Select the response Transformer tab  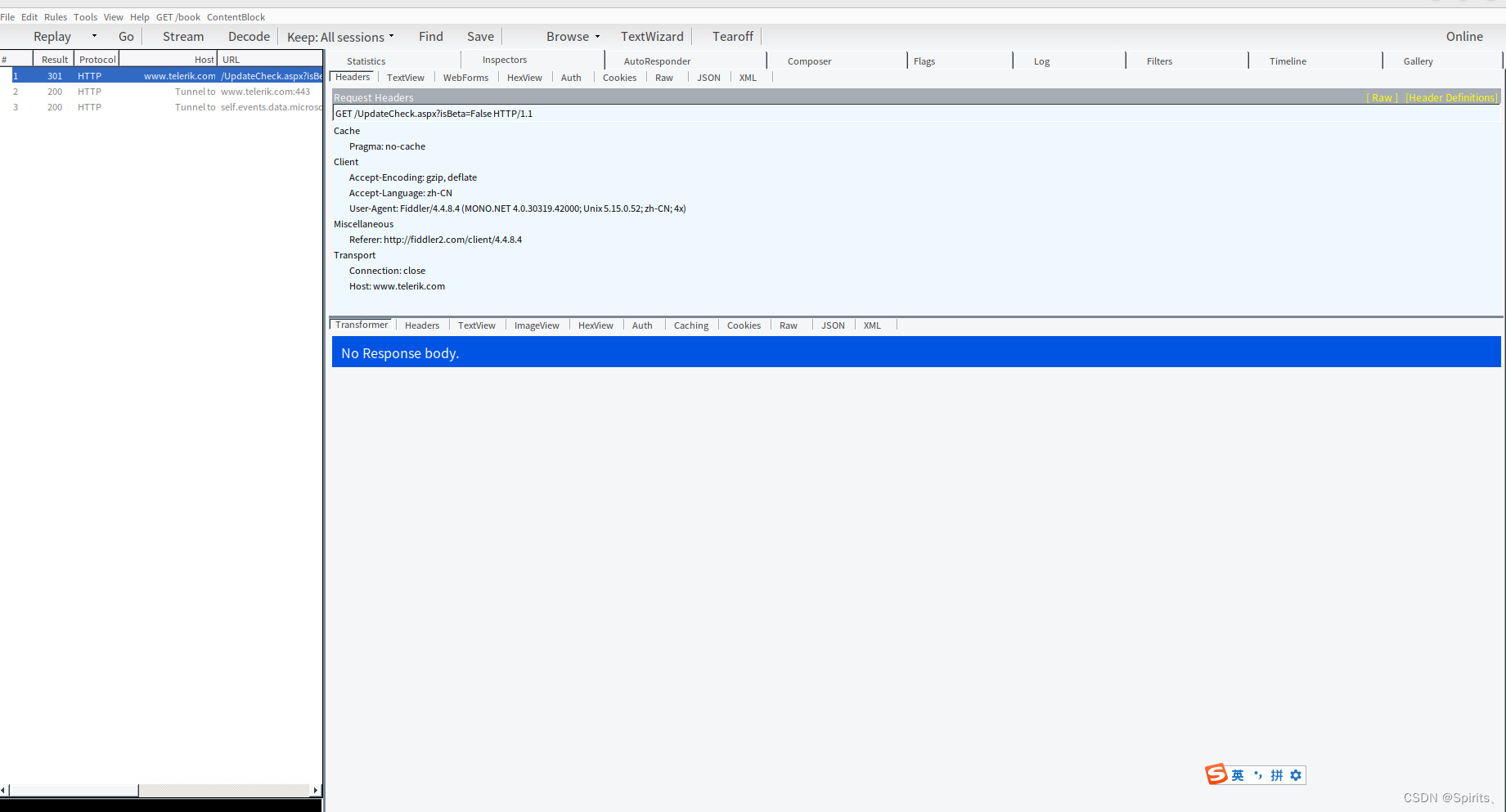tap(362, 325)
